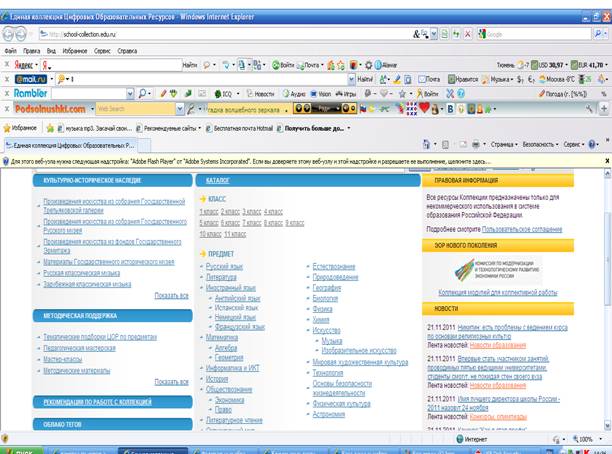Close the Yandex toolbar with its X

pyautogui.click(x=7, y=65)
